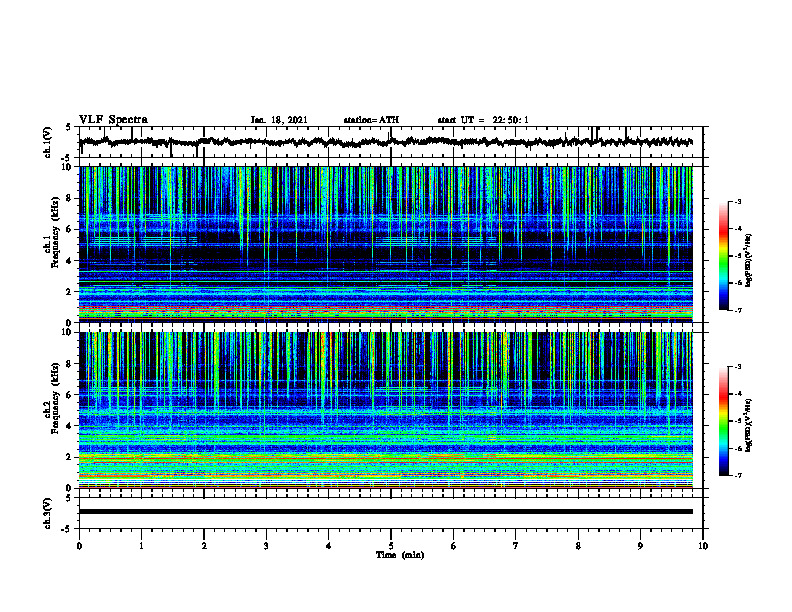Click the "station=ATH" header label
Image resolution: width=792 pixels, height=612 pixels.
(371, 120)
